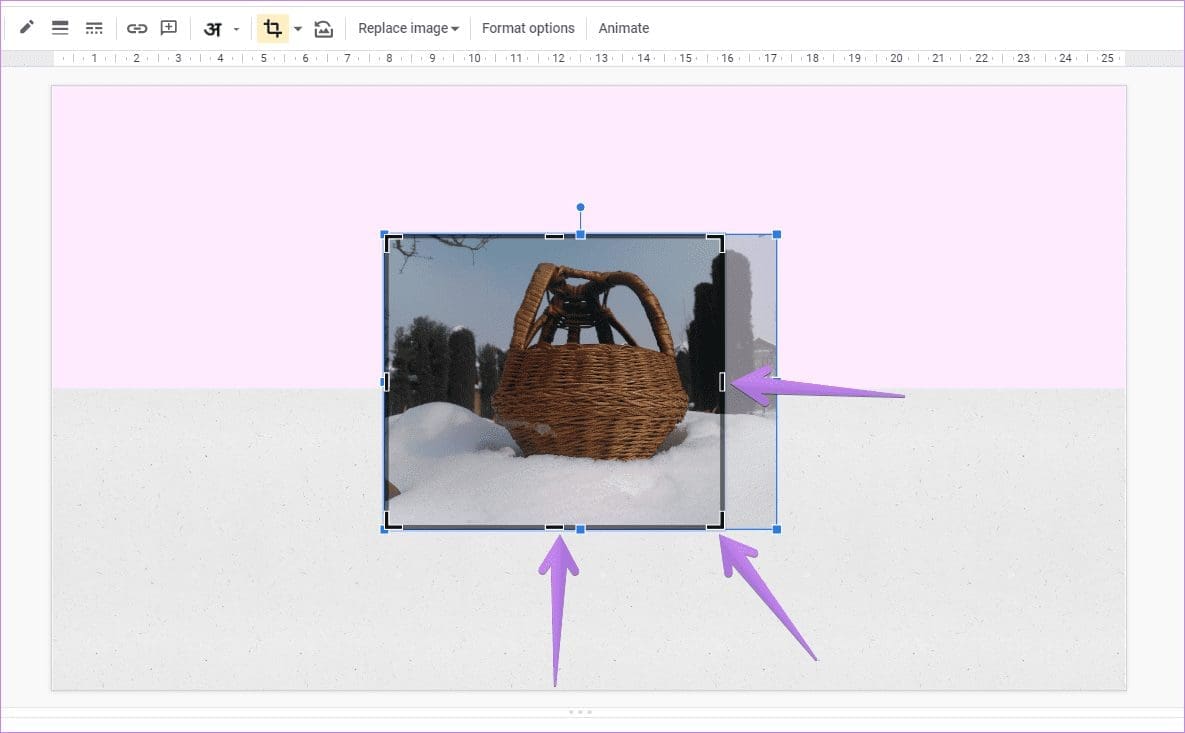Click the Animate button

point(623,28)
